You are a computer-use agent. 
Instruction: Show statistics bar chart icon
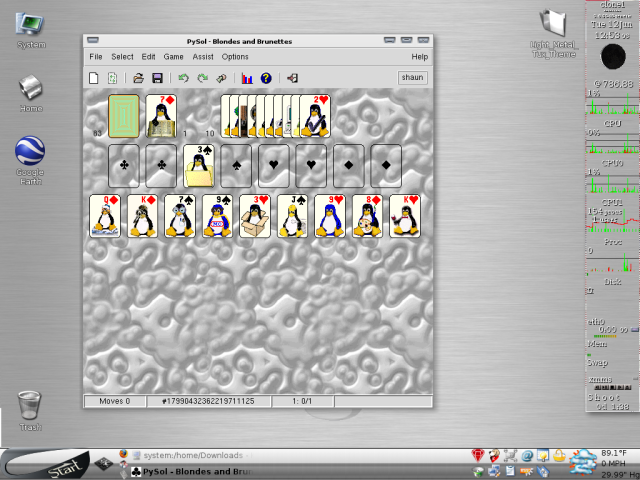pos(247,78)
